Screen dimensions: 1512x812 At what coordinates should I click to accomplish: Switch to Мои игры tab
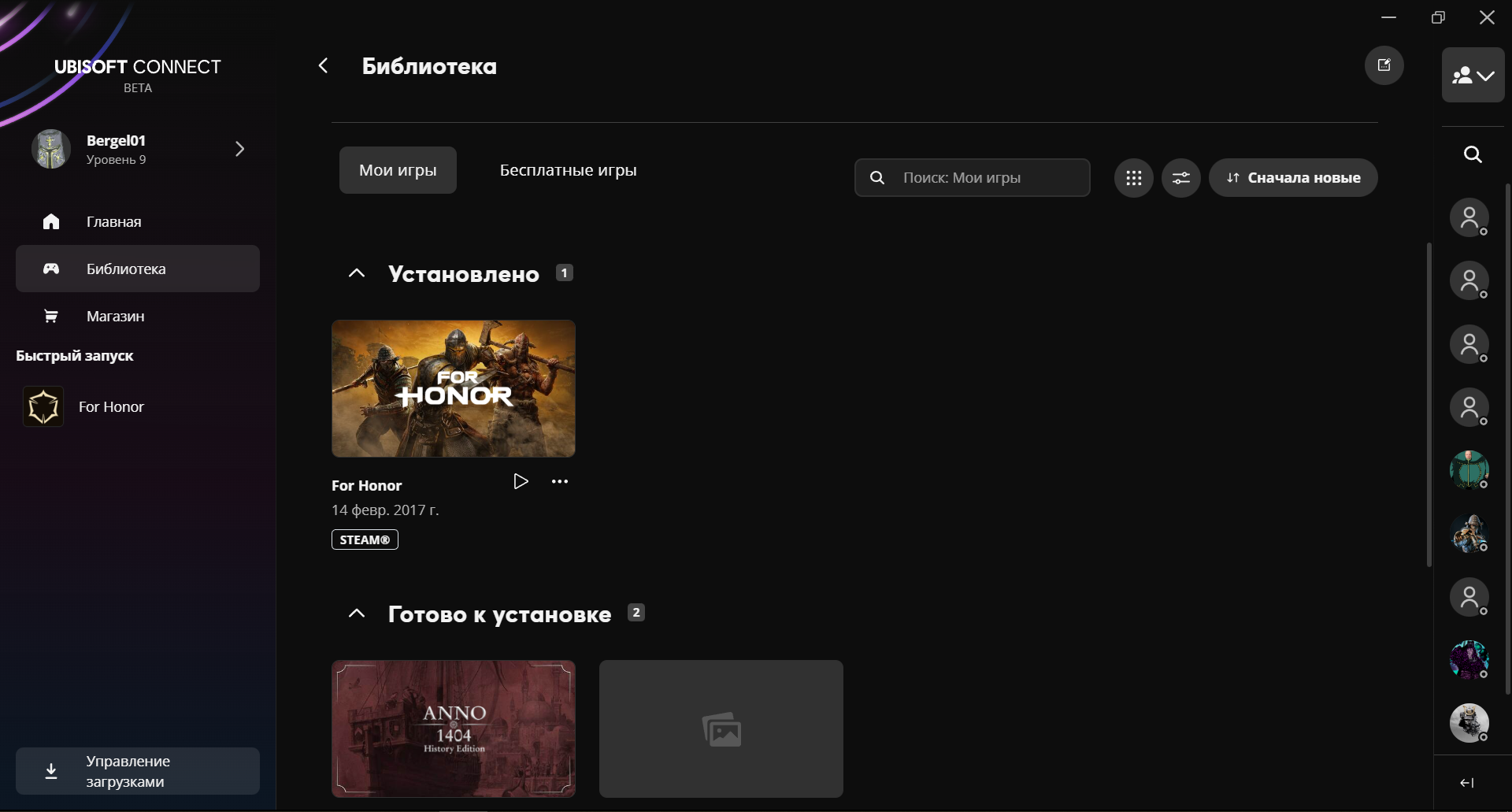click(x=398, y=170)
